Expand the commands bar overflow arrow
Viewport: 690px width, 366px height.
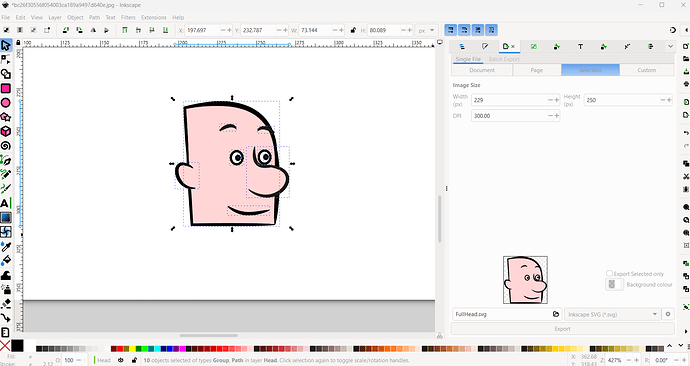[686, 332]
